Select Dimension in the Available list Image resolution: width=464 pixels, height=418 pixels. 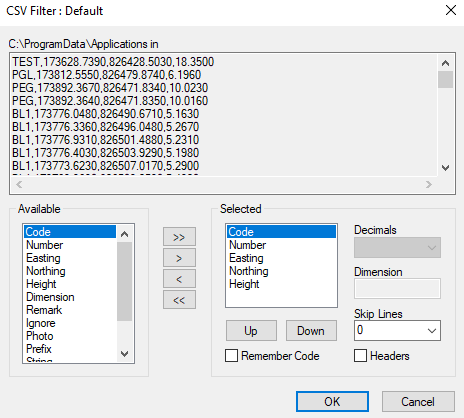[70, 297]
